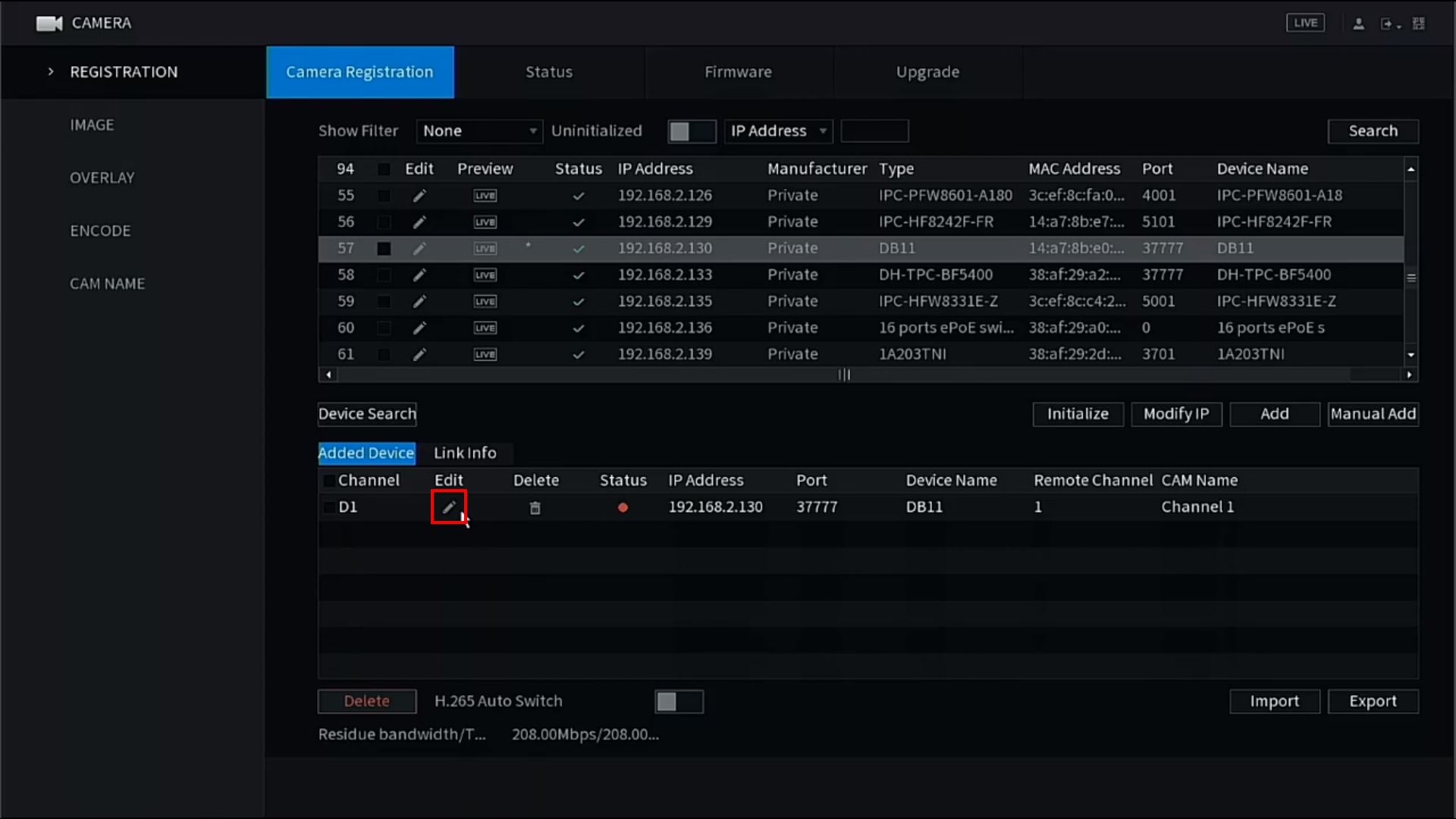This screenshot has width=1456, height=819.
Task: Switch to the Firmware tab
Action: (738, 72)
